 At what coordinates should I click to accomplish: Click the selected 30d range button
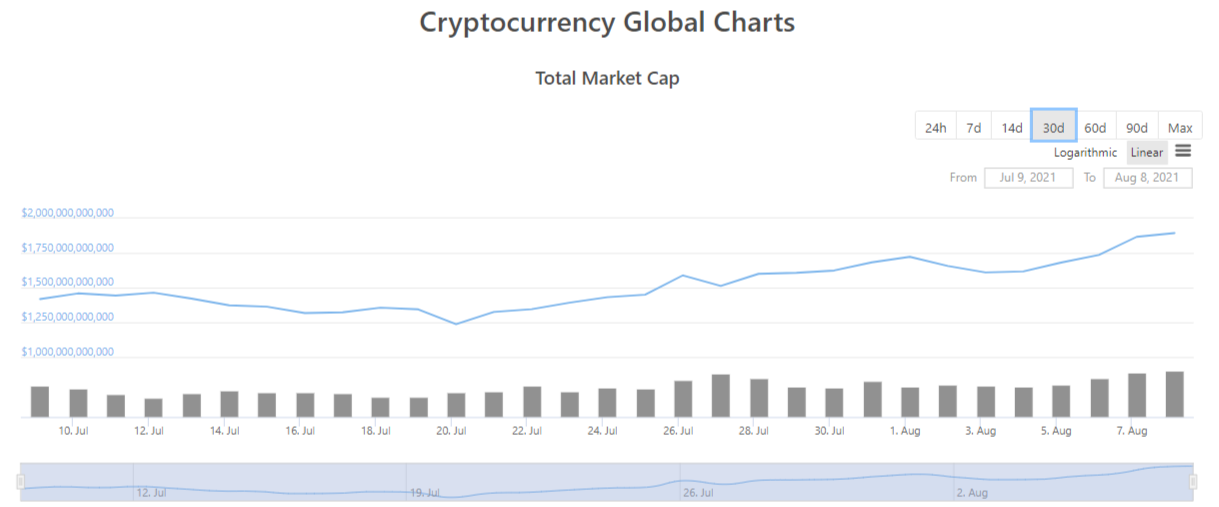1053,127
